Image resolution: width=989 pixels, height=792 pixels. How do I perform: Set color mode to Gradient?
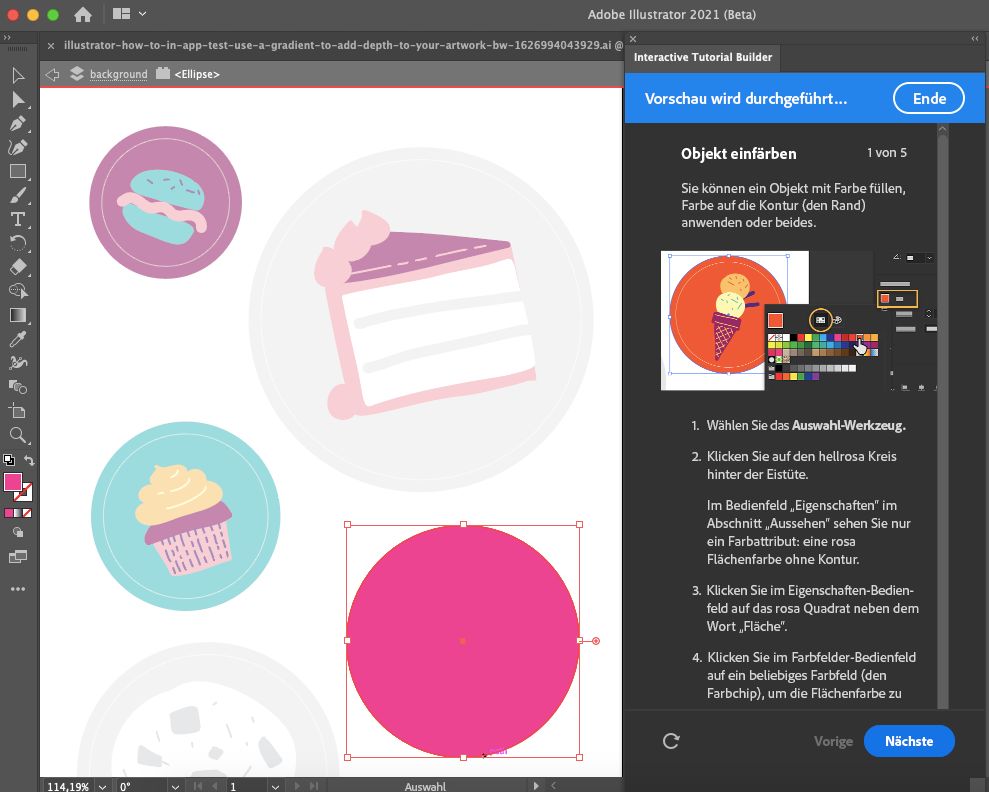(18, 513)
